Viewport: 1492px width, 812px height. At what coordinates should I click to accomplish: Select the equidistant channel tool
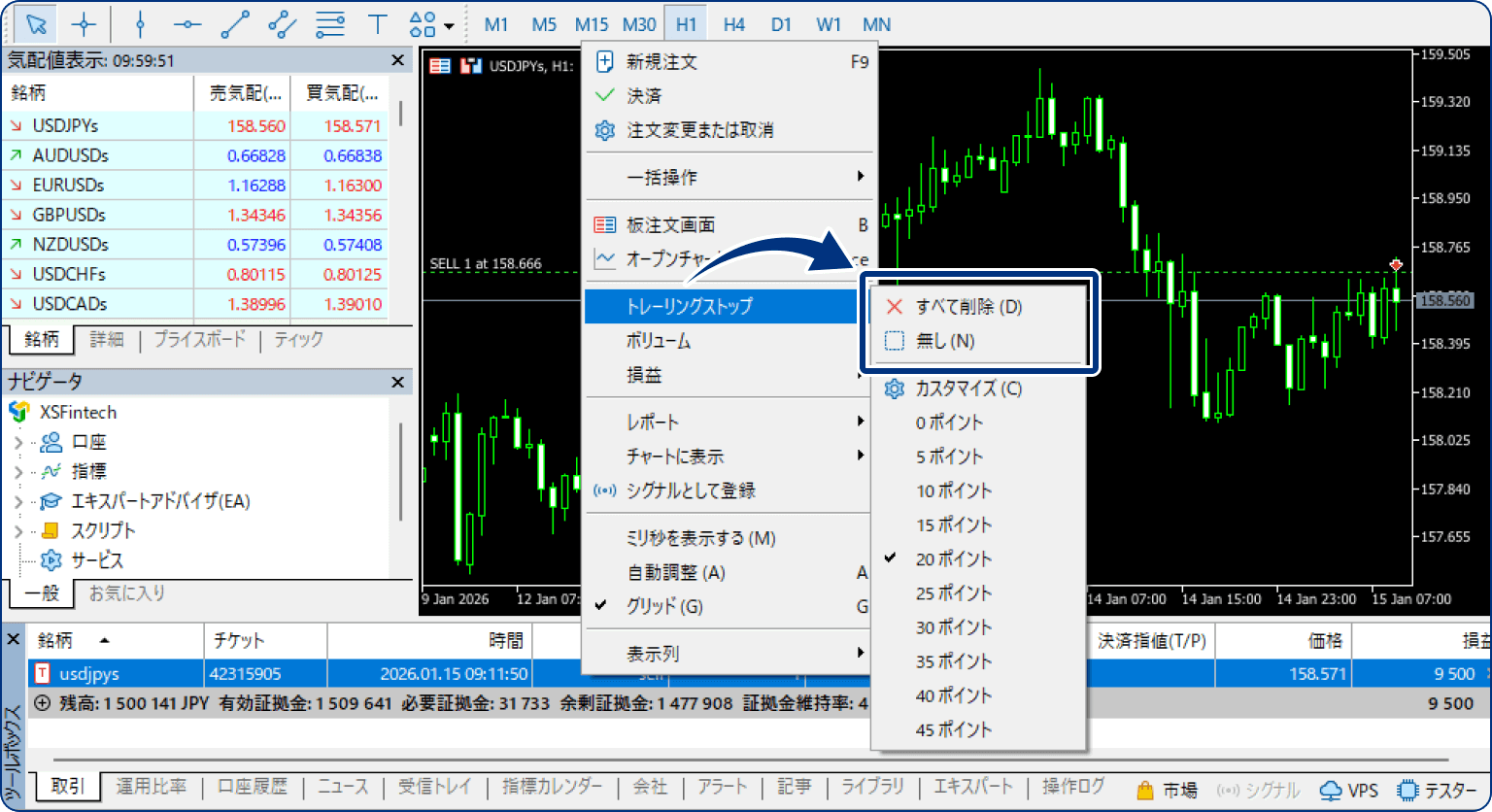(281, 23)
